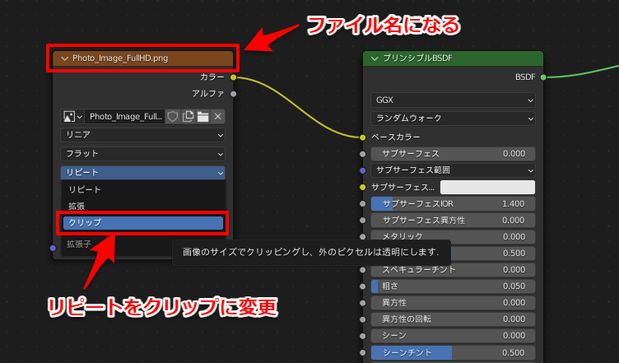The height and width of the screenshot is (363, 619).
Task: Collapse the プリンシプルBSDF node
Action: click(375, 58)
